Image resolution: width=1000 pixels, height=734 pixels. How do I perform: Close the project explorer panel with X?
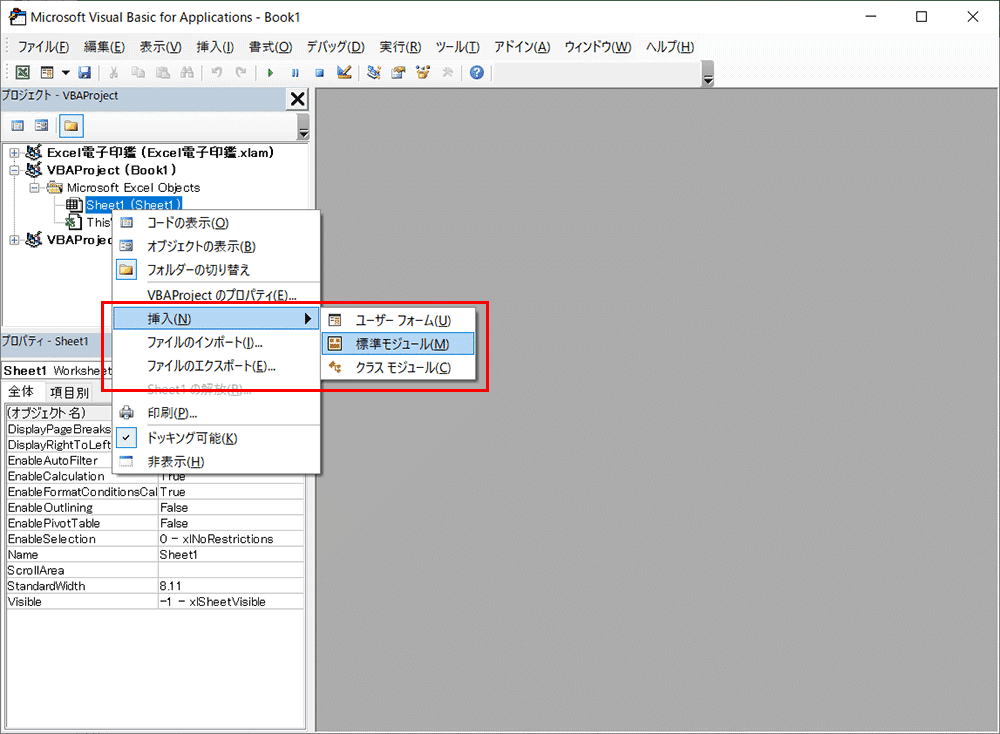tap(297, 98)
